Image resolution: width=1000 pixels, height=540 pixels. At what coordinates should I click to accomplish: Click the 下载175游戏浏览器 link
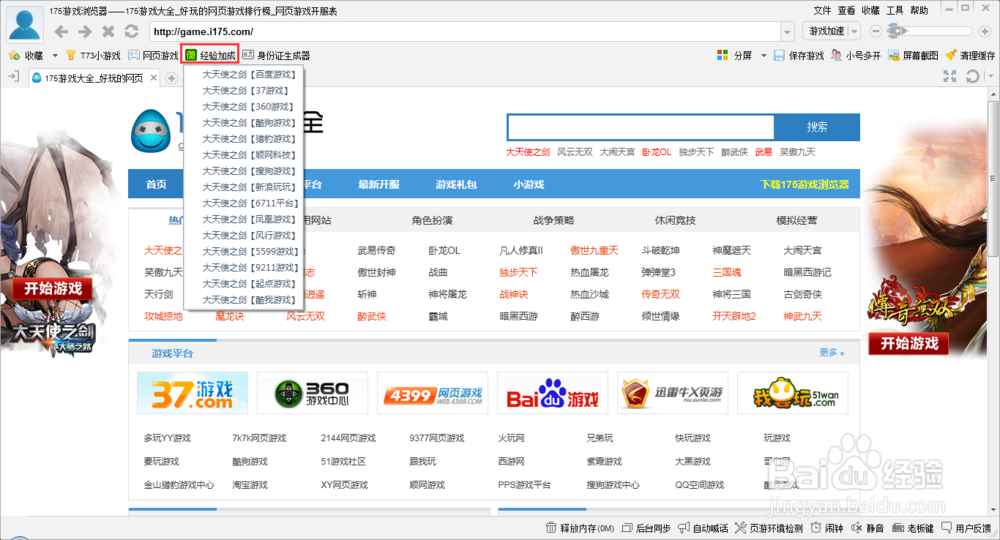pos(804,184)
